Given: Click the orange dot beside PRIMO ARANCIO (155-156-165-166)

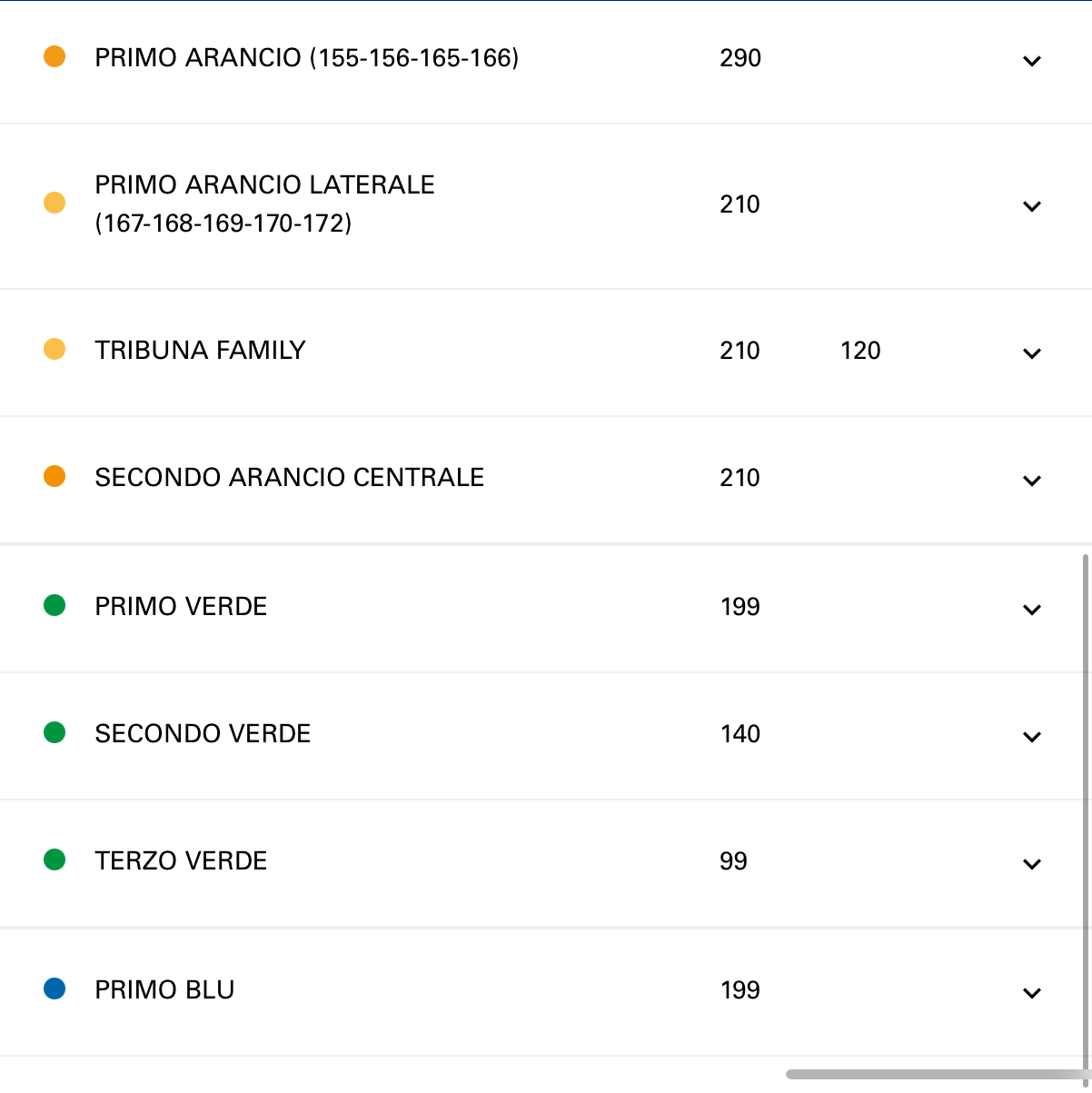Looking at the screenshot, I should 55,56.
